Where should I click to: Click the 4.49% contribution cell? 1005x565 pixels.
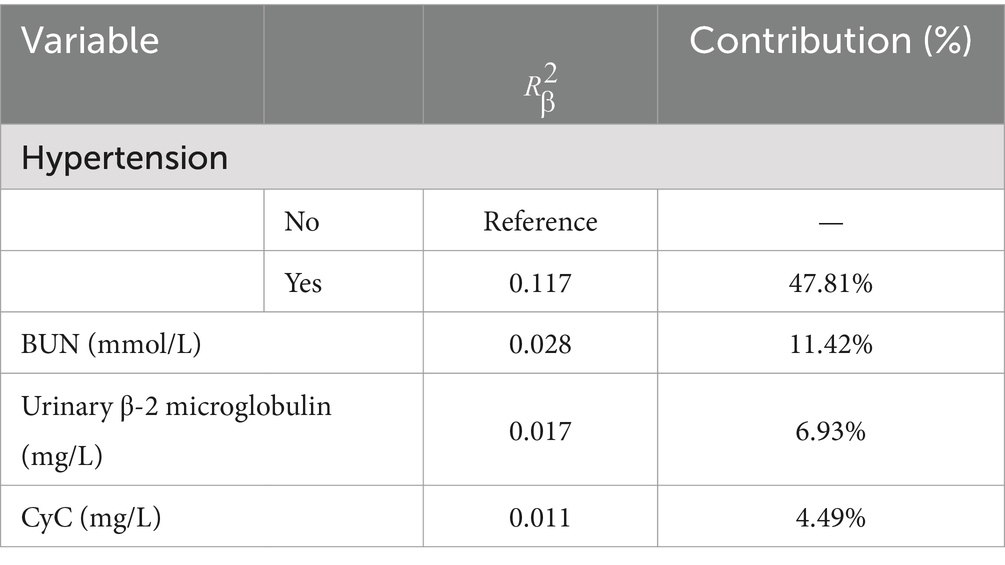click(x=831, y=518)
